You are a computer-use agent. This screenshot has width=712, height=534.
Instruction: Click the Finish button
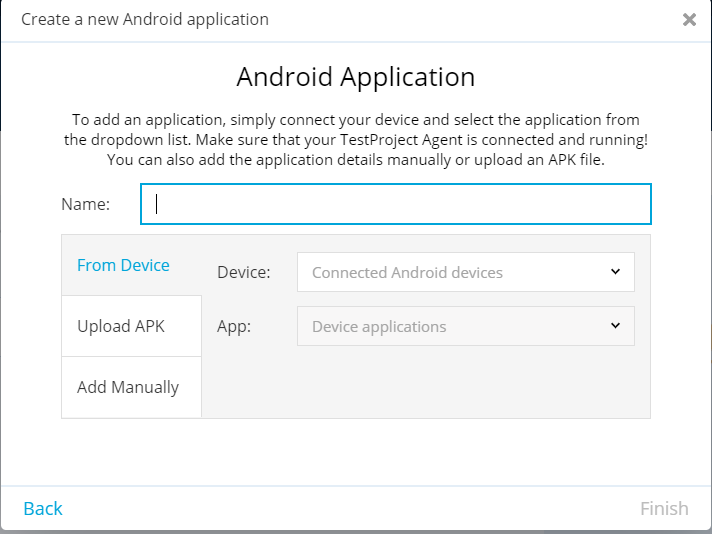664,509
